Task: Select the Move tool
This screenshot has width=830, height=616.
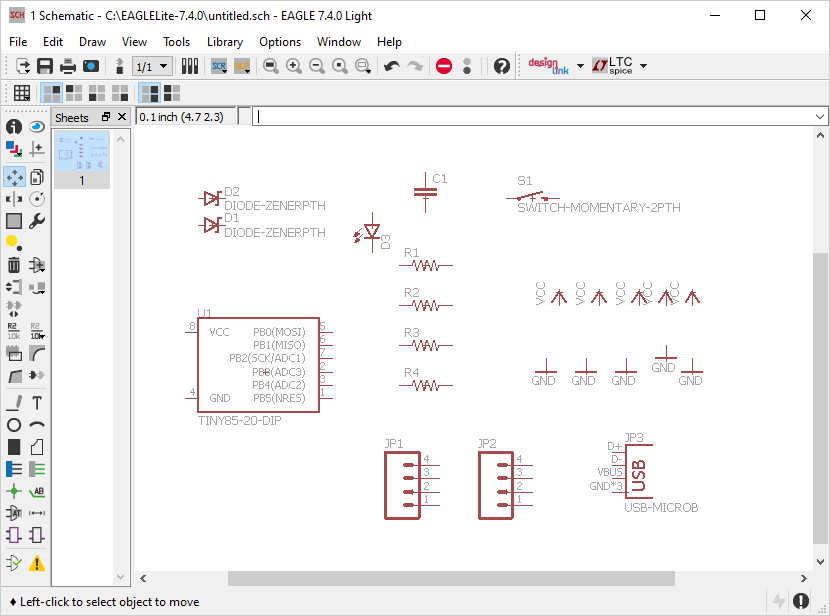Action: 14,176
